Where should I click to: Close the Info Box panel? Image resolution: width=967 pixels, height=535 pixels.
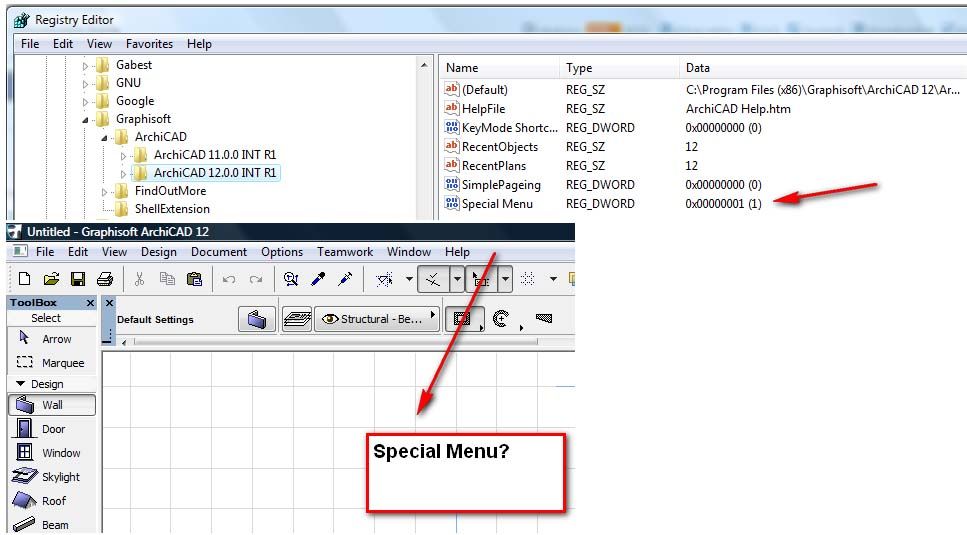109,303
